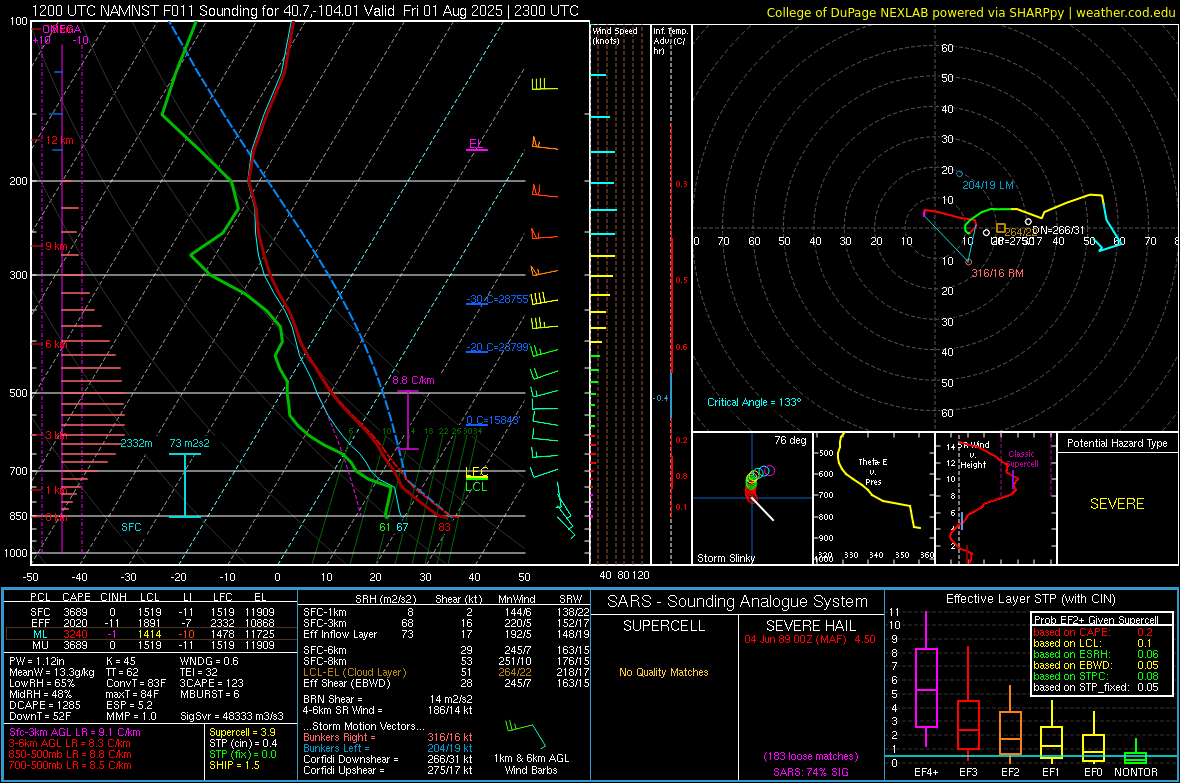Click the LCL-EL (Cloud Layer) row
Viewport: 1180px width, 783px height.
[x=447, y=672]
